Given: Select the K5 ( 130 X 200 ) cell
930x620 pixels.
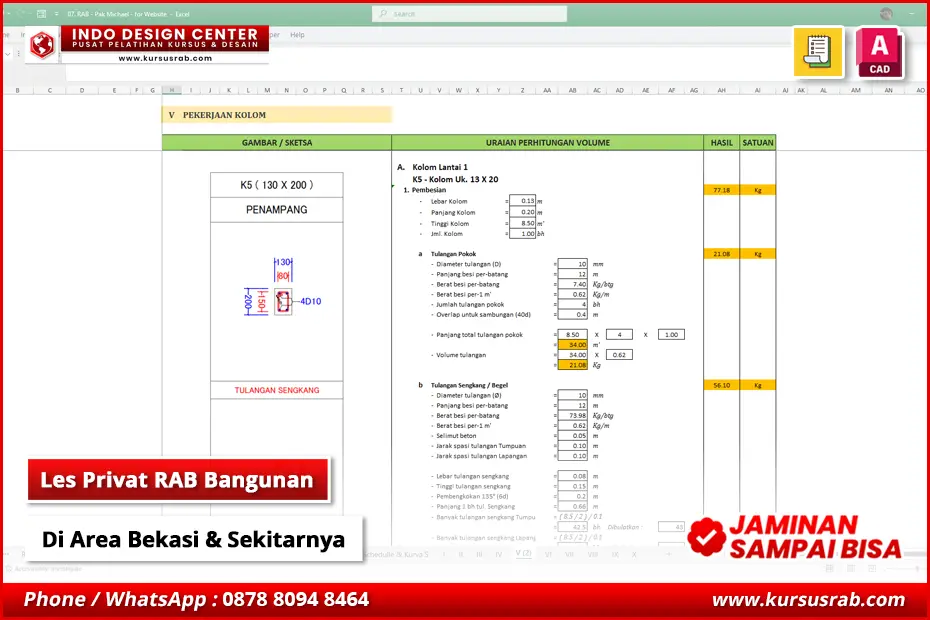Looking at the screenshot, I should click(x=276, y=185).
